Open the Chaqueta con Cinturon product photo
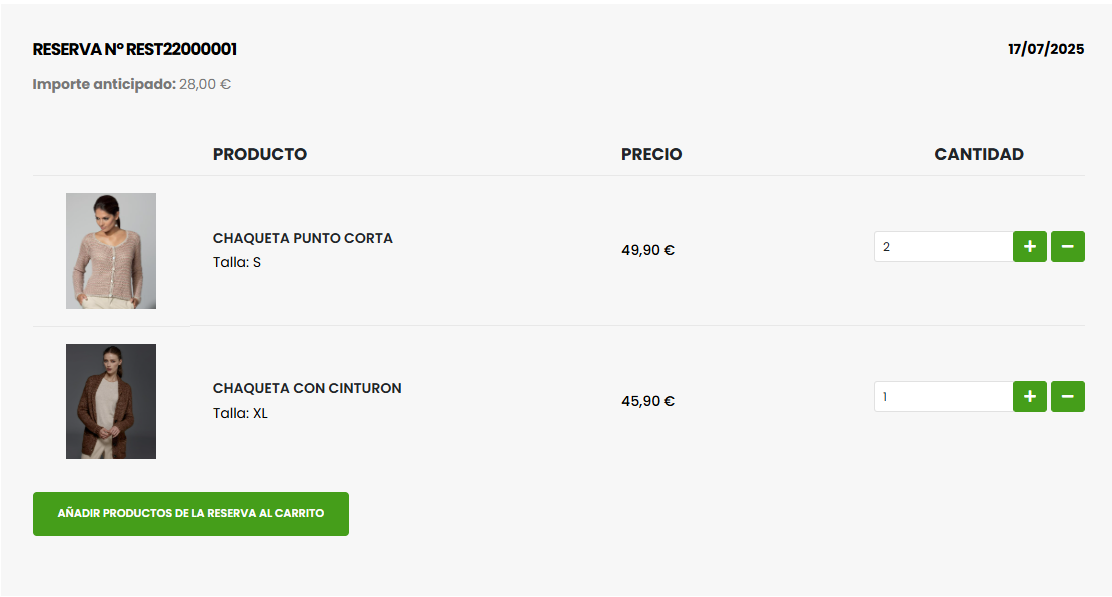1112x597 pixels. pyautogui.click(x=111, y=401)
